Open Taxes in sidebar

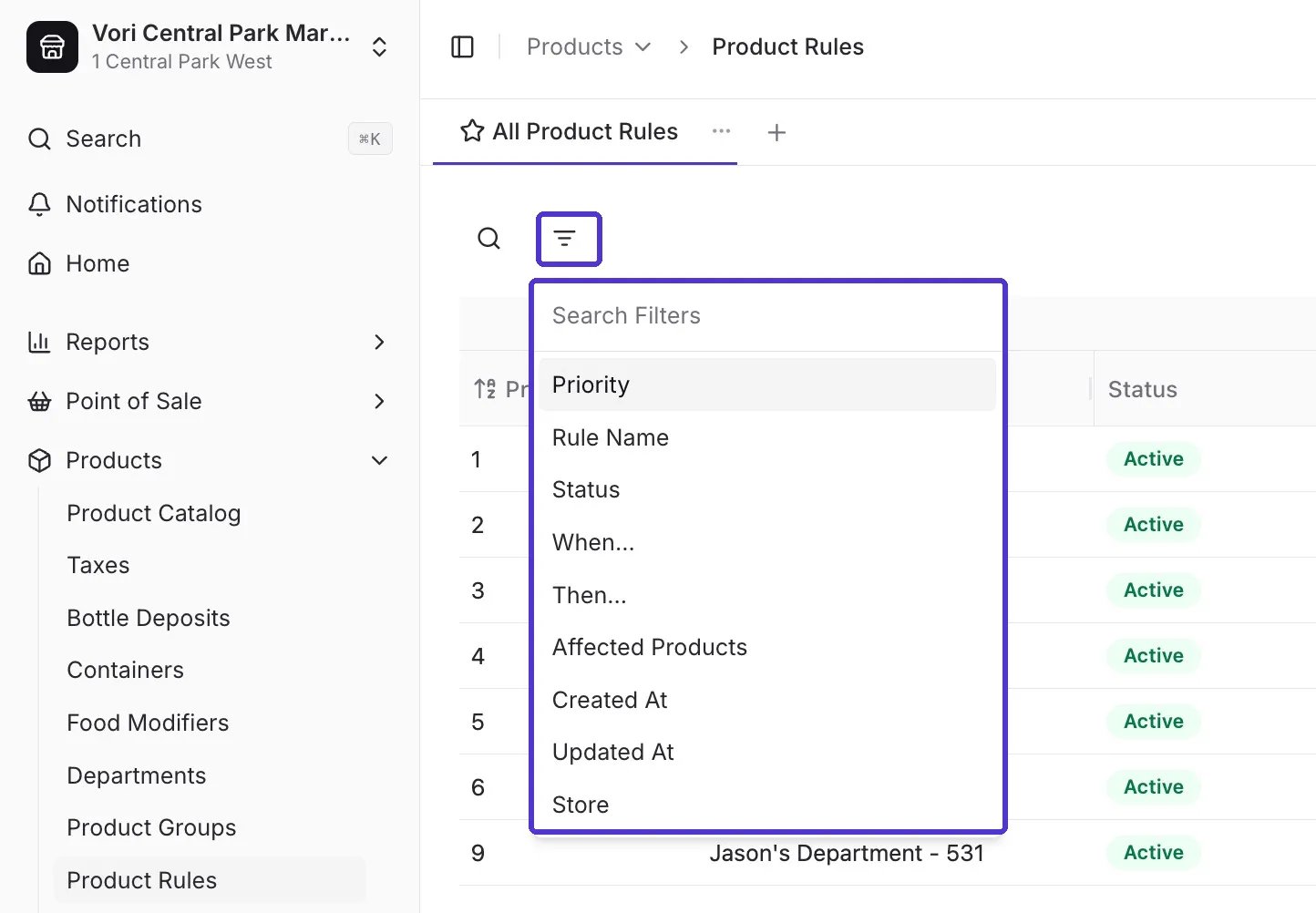click(x=98, y=565)
